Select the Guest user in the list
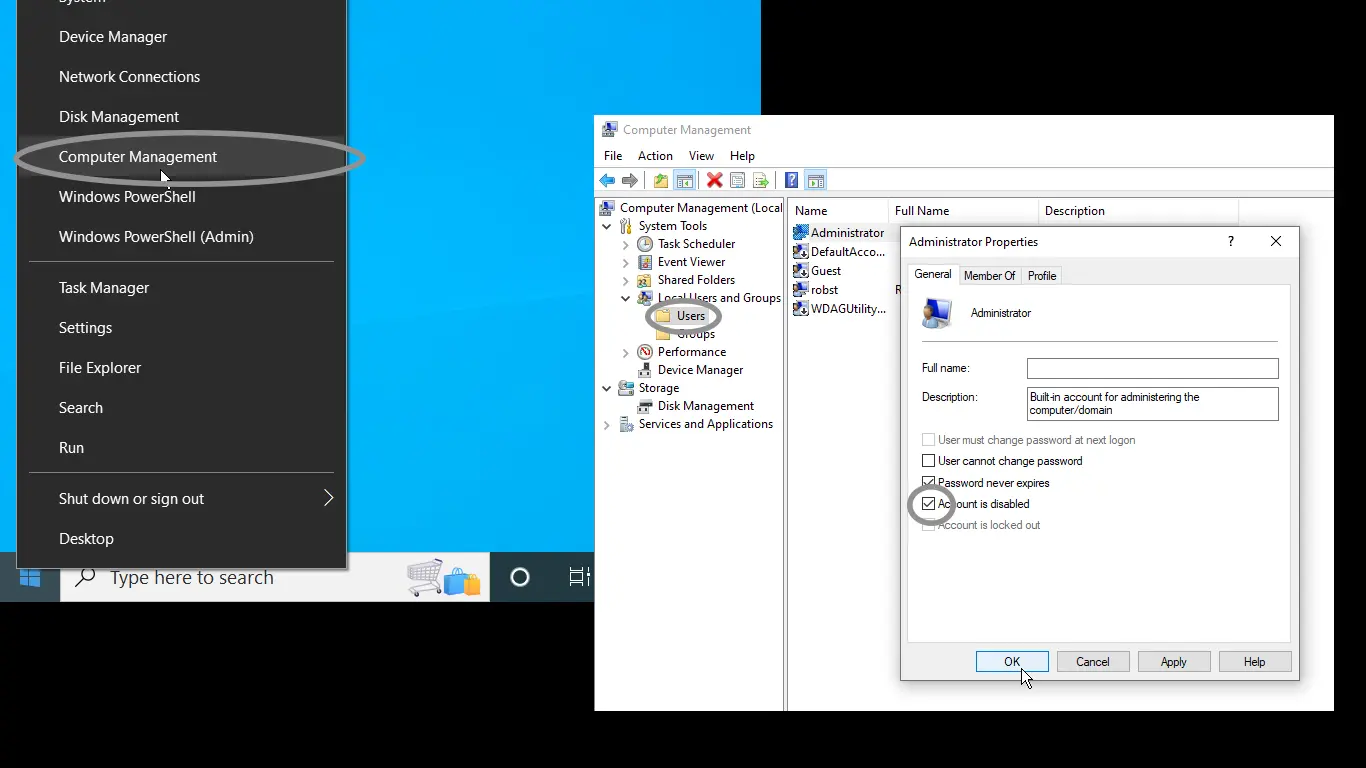1366x768 pixels. (817, 271)
